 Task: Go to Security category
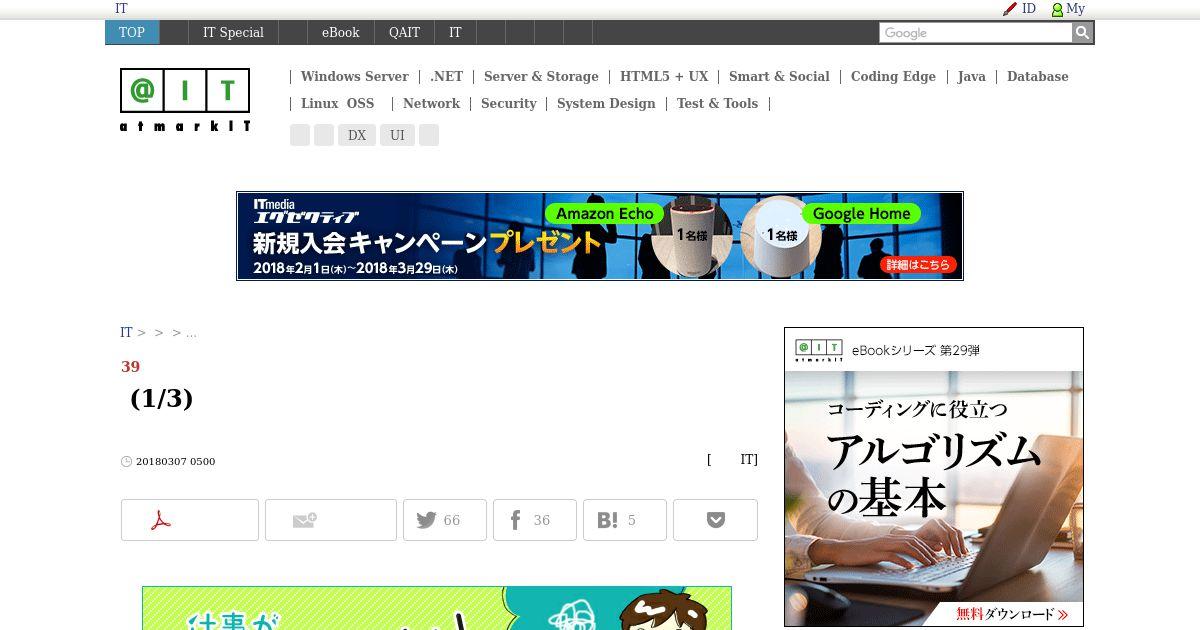508,104
